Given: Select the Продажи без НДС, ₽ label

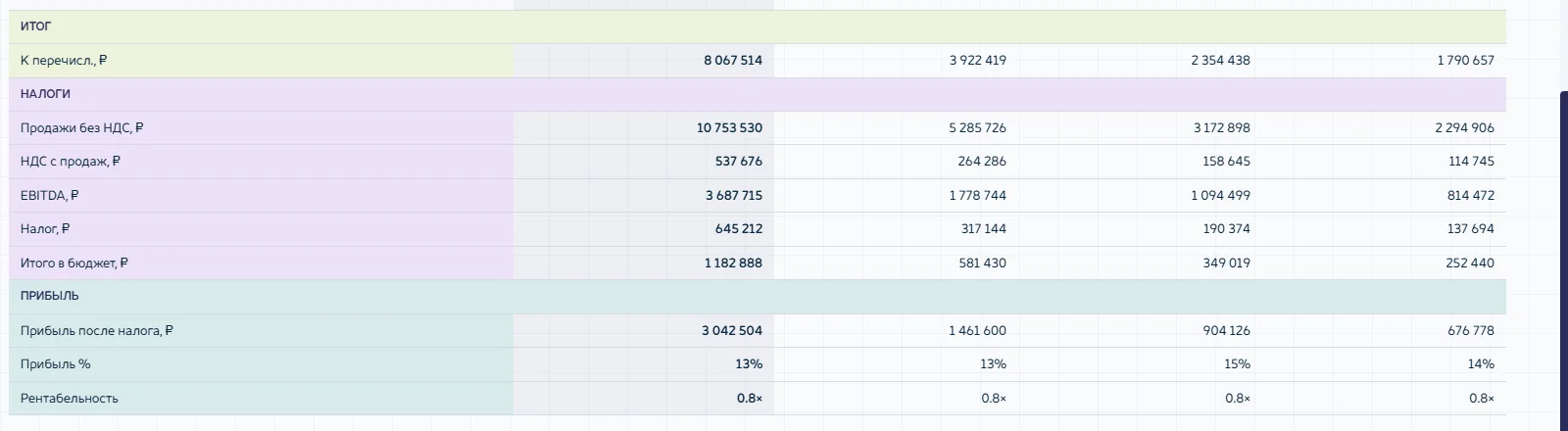Looking at the screenshot, I should click(82, 128).
